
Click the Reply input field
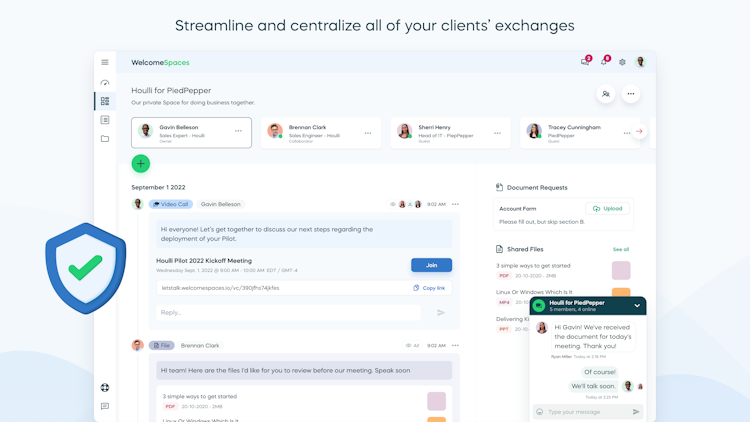tap(288, 313)
